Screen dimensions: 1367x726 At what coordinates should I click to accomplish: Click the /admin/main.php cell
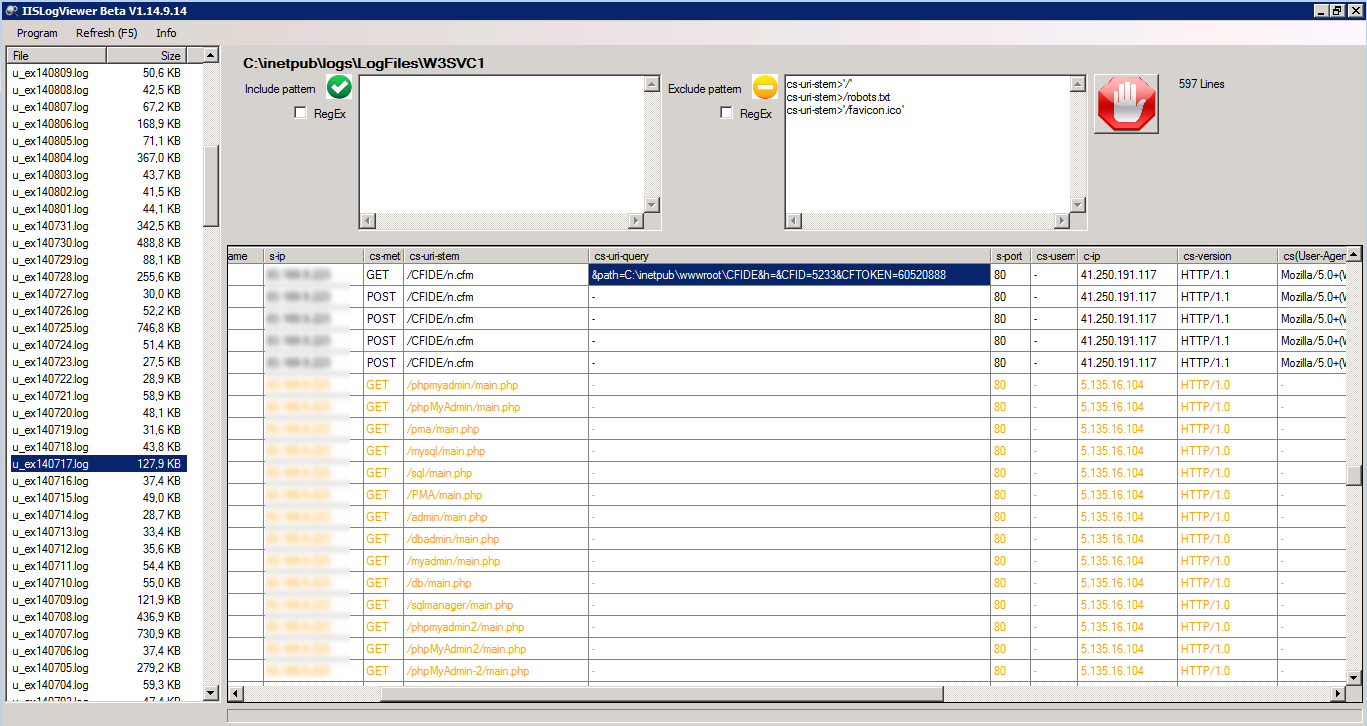[x=496, y=517]
